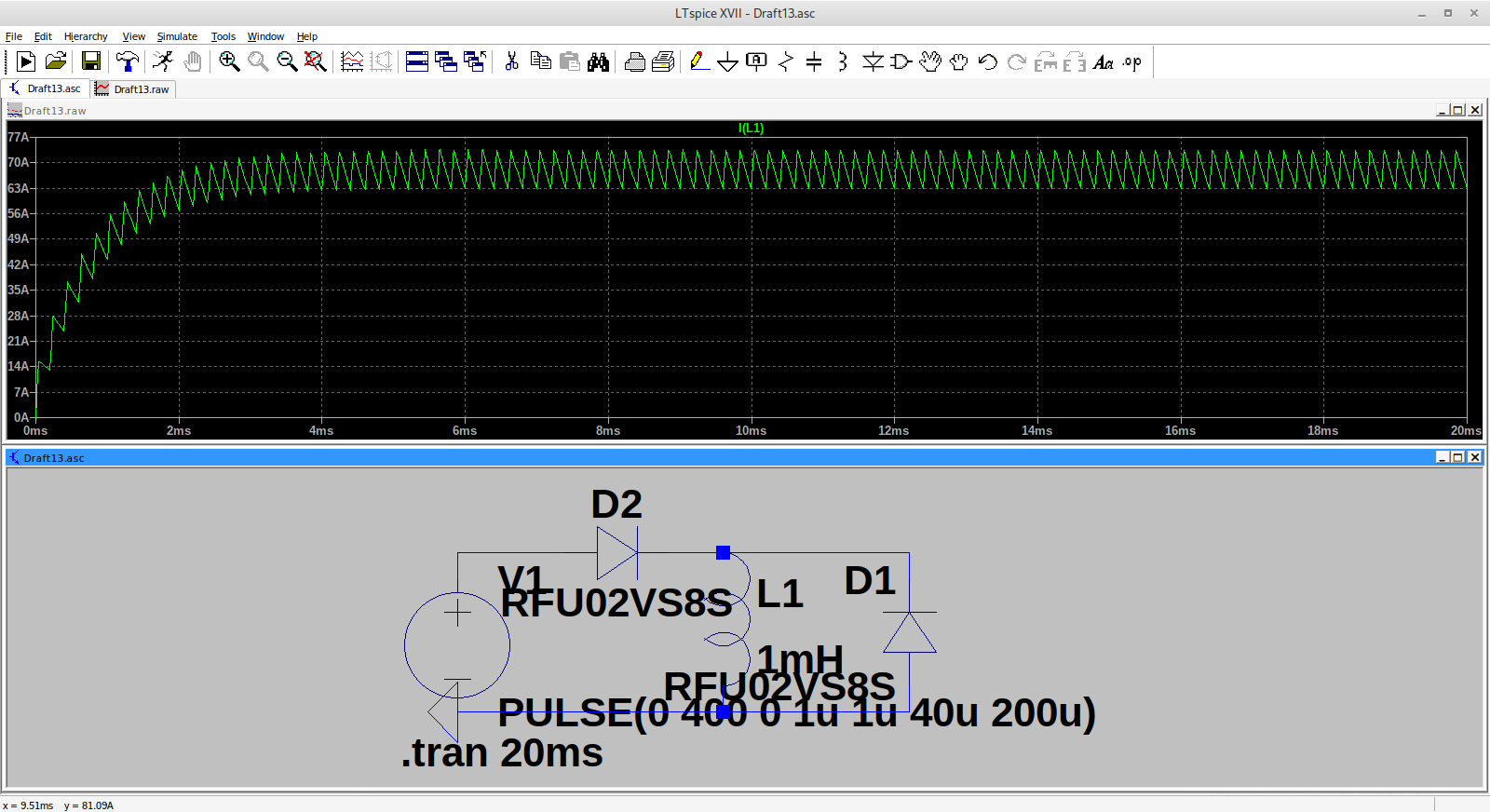Viewport: 1490px width, 812px height.
Task: Select the Resistor component tool
Action: (786, 61)
